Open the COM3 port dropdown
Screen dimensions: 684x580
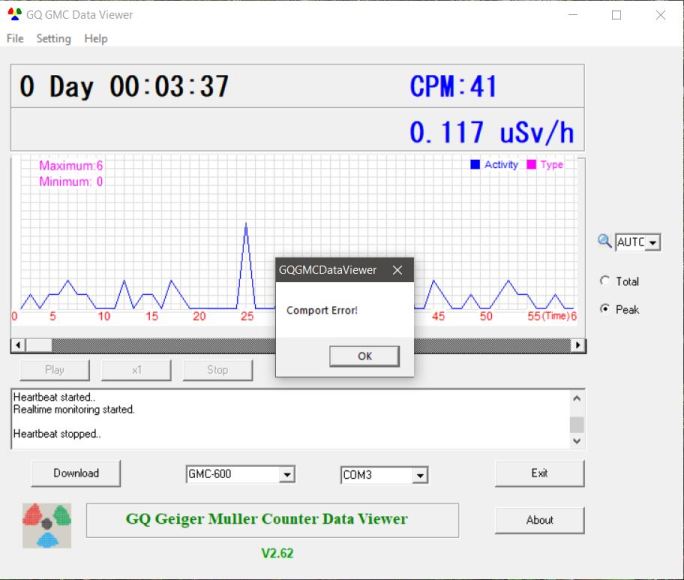420,475
